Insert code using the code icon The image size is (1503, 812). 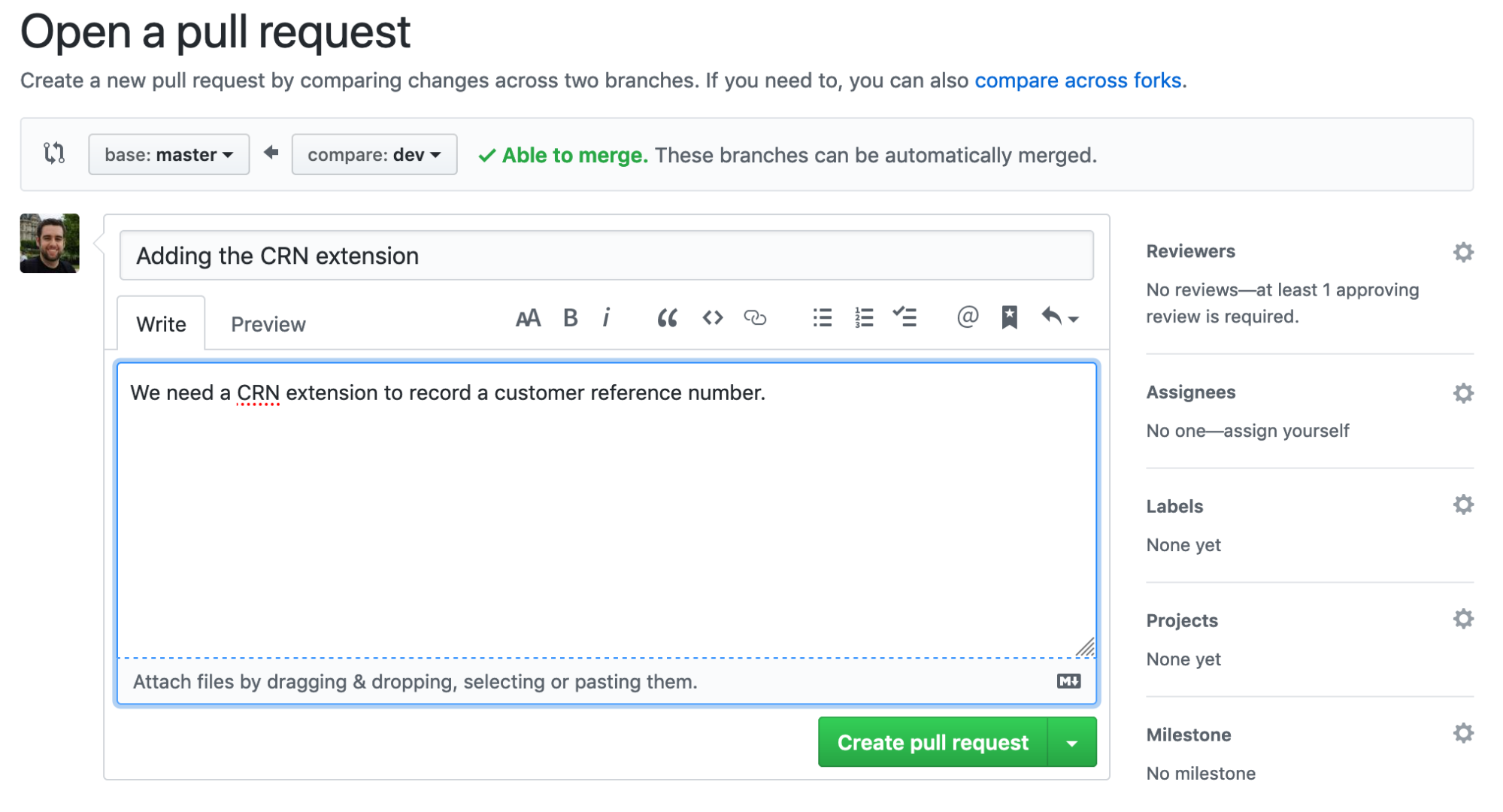pos(712,318)
